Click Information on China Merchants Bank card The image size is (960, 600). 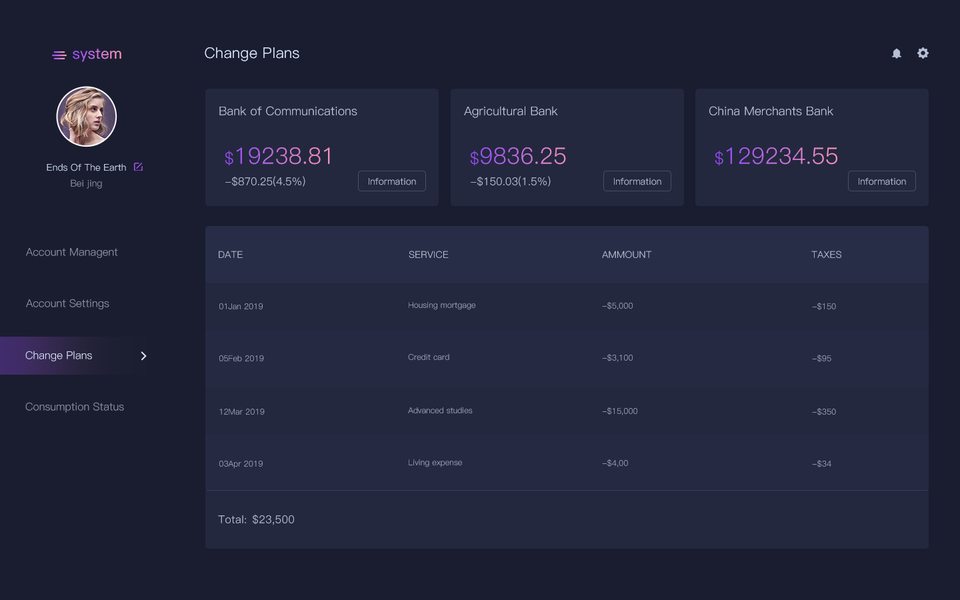(882, 181)
